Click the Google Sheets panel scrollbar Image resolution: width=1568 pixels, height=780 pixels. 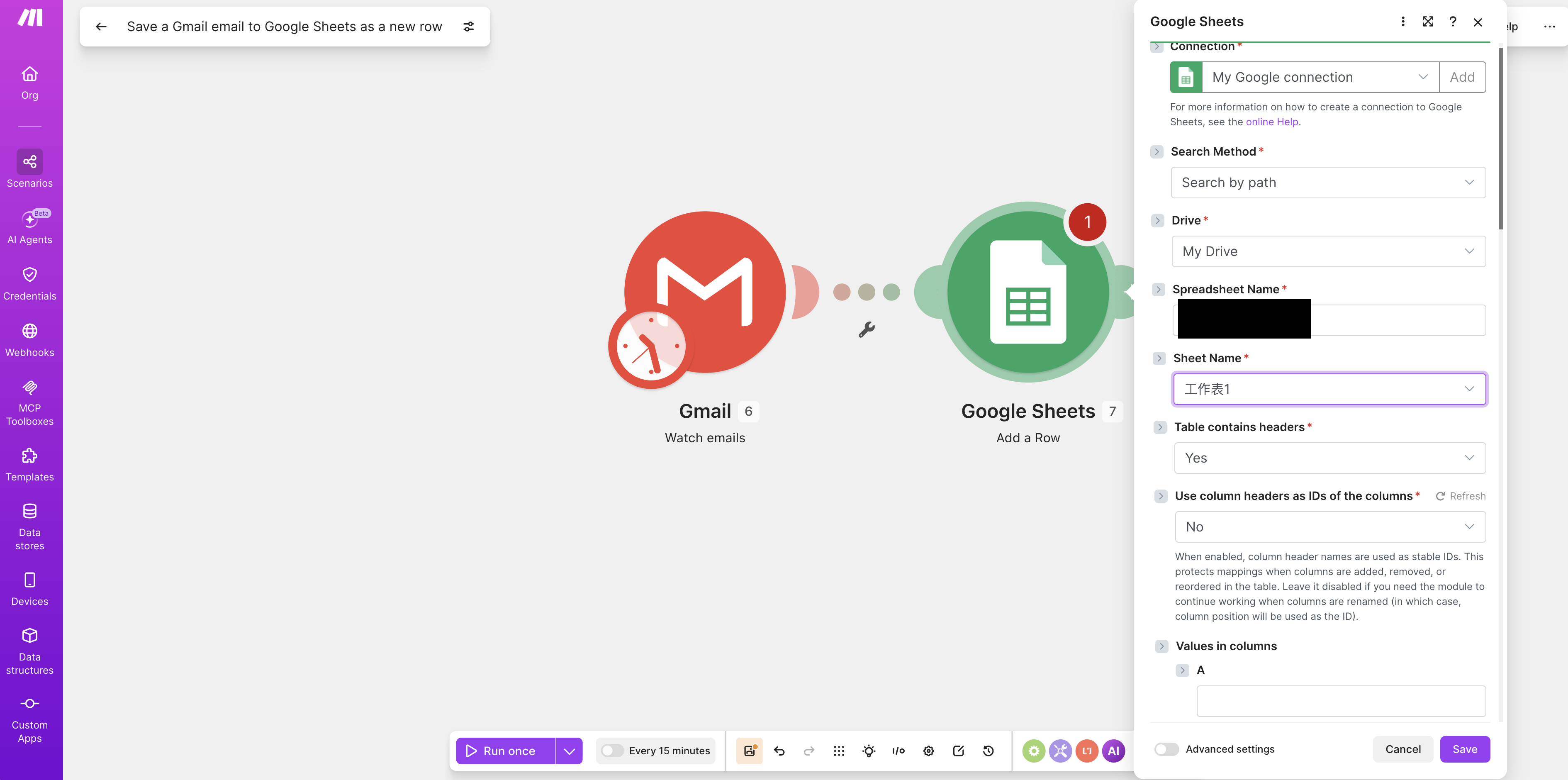pos(1500,139)
